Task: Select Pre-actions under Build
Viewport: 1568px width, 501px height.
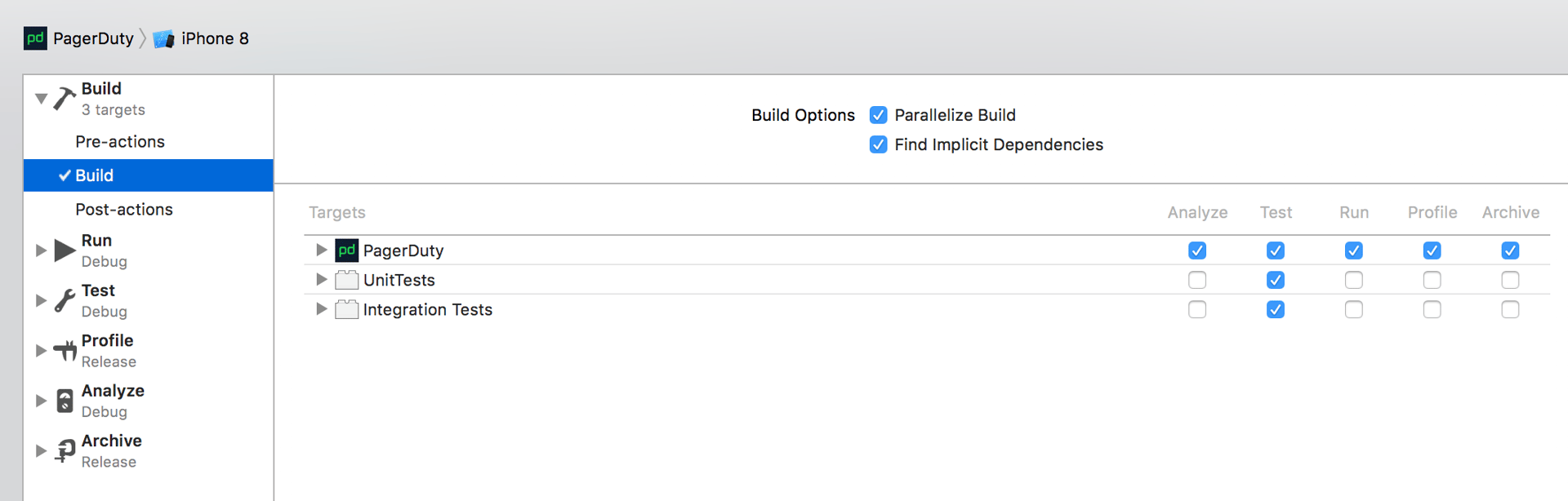Action: point(120,142)
